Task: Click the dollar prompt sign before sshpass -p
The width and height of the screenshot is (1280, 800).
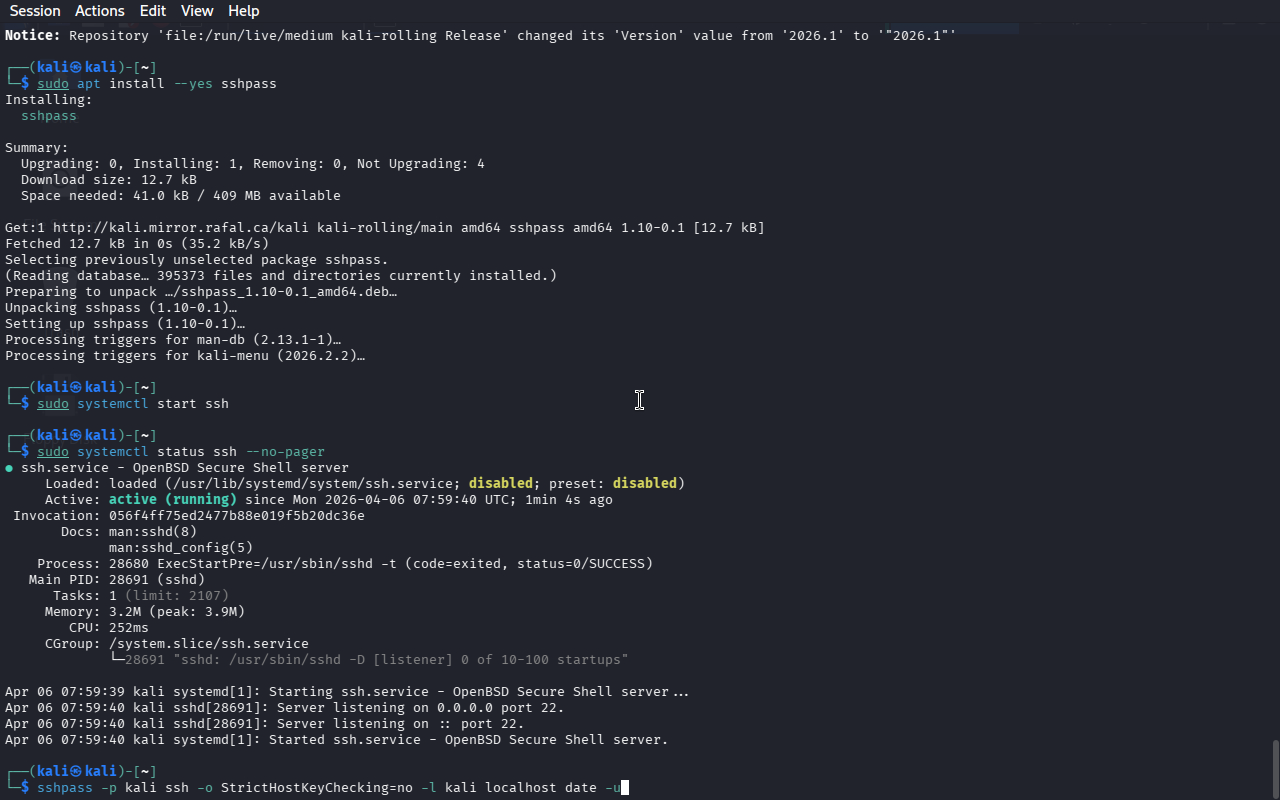Action: point(25,788)
